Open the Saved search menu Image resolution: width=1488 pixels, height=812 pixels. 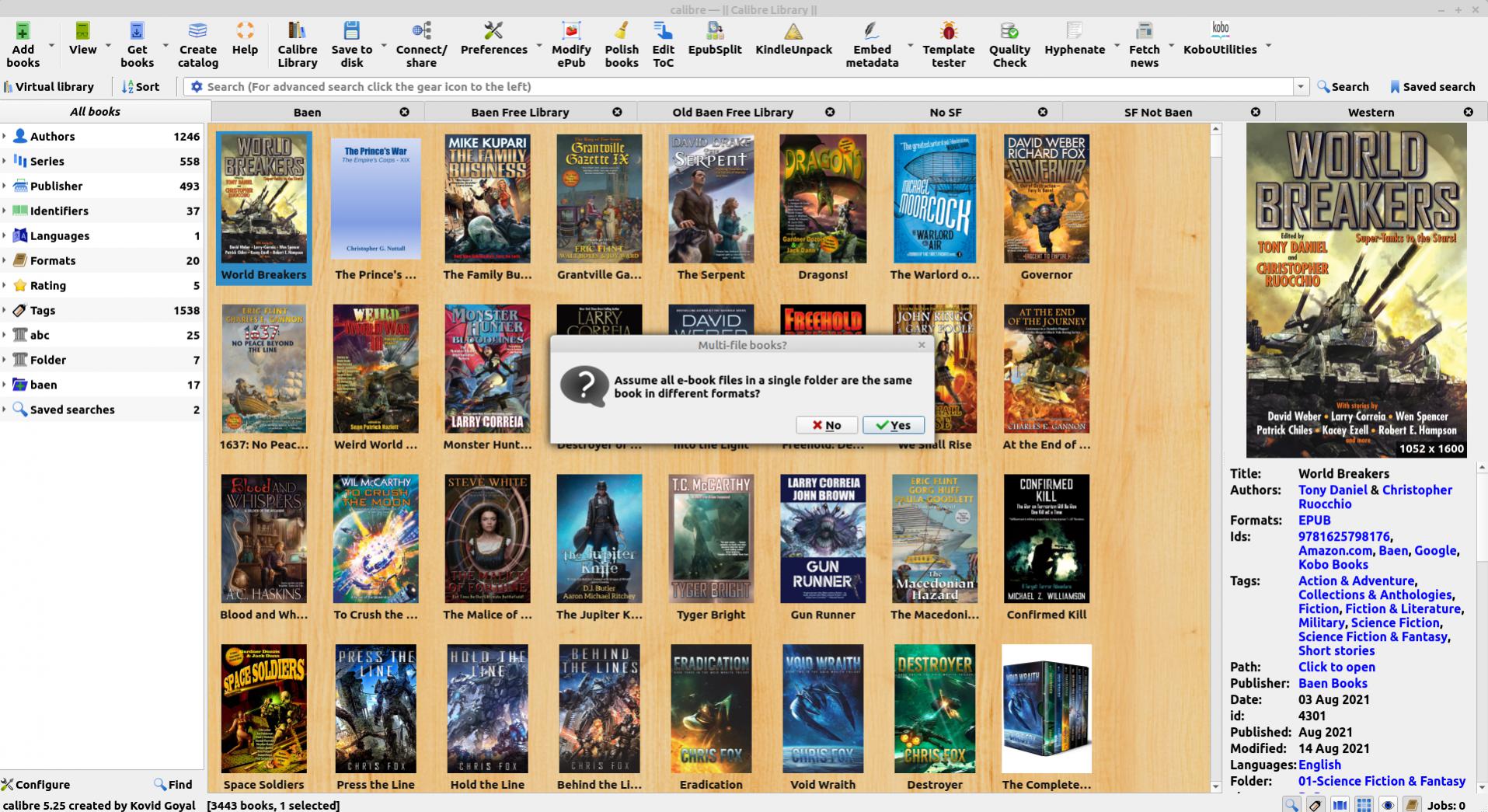click(x=1431, y=86)
